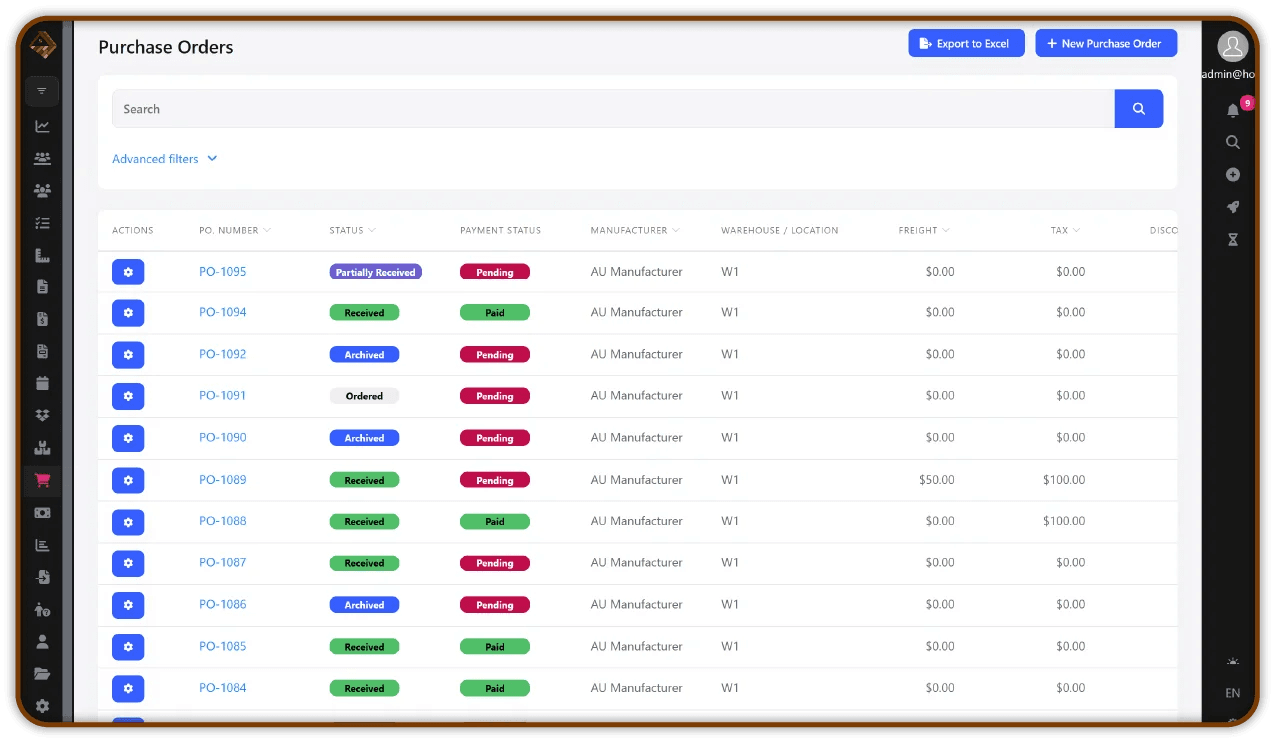
Task: Click the blue search submit button
Action: point(1139,109)
